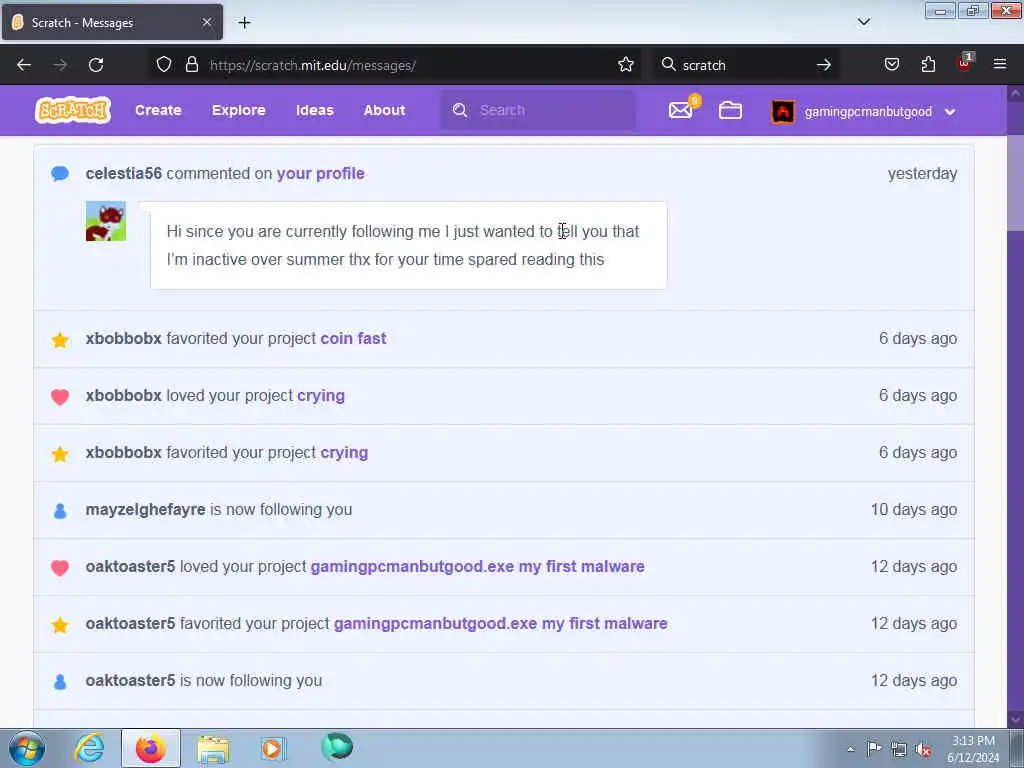The width and height of the screenshot is (1024, 768).
Task: Click the taskbar clock
Action: click(973, 749)
